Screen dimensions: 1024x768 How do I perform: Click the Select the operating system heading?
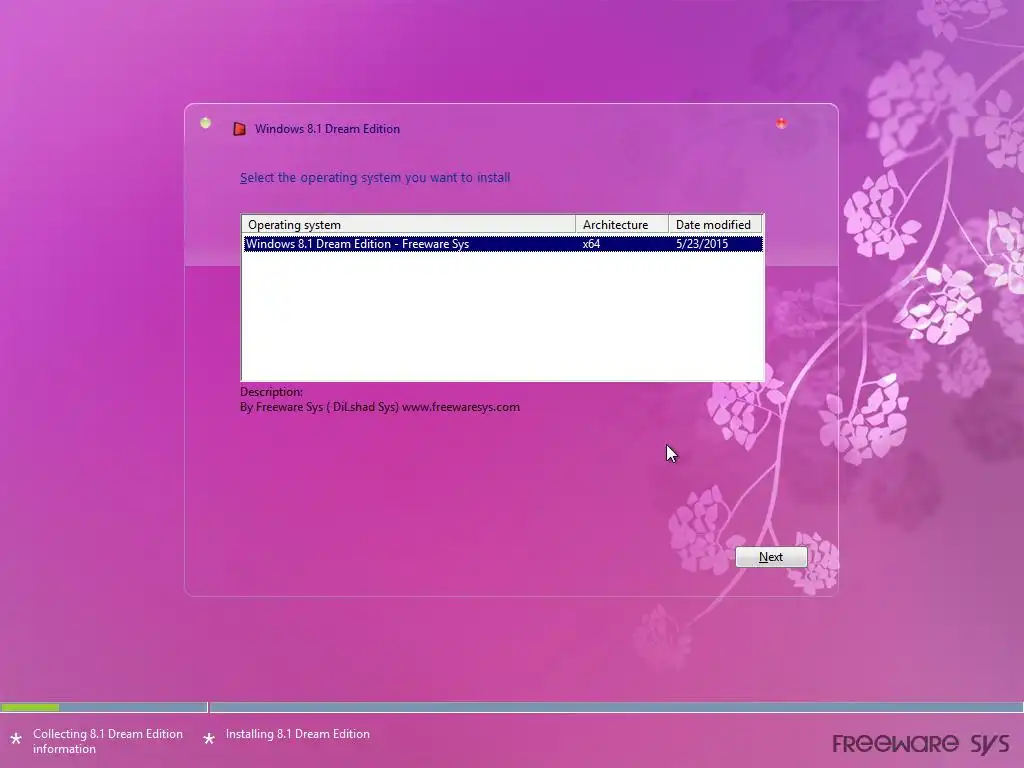(x=375, y=178)
